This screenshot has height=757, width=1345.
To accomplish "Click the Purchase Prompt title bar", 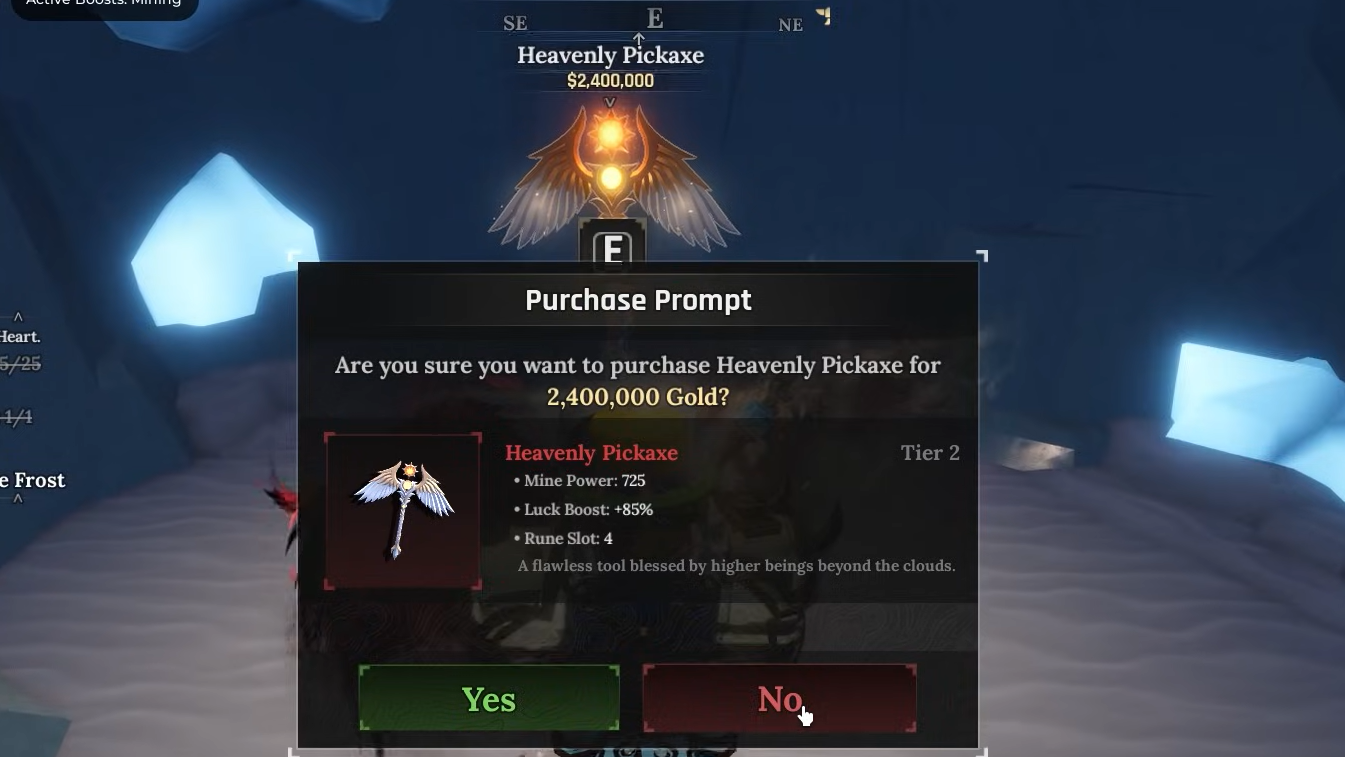I will coord(638,300).
